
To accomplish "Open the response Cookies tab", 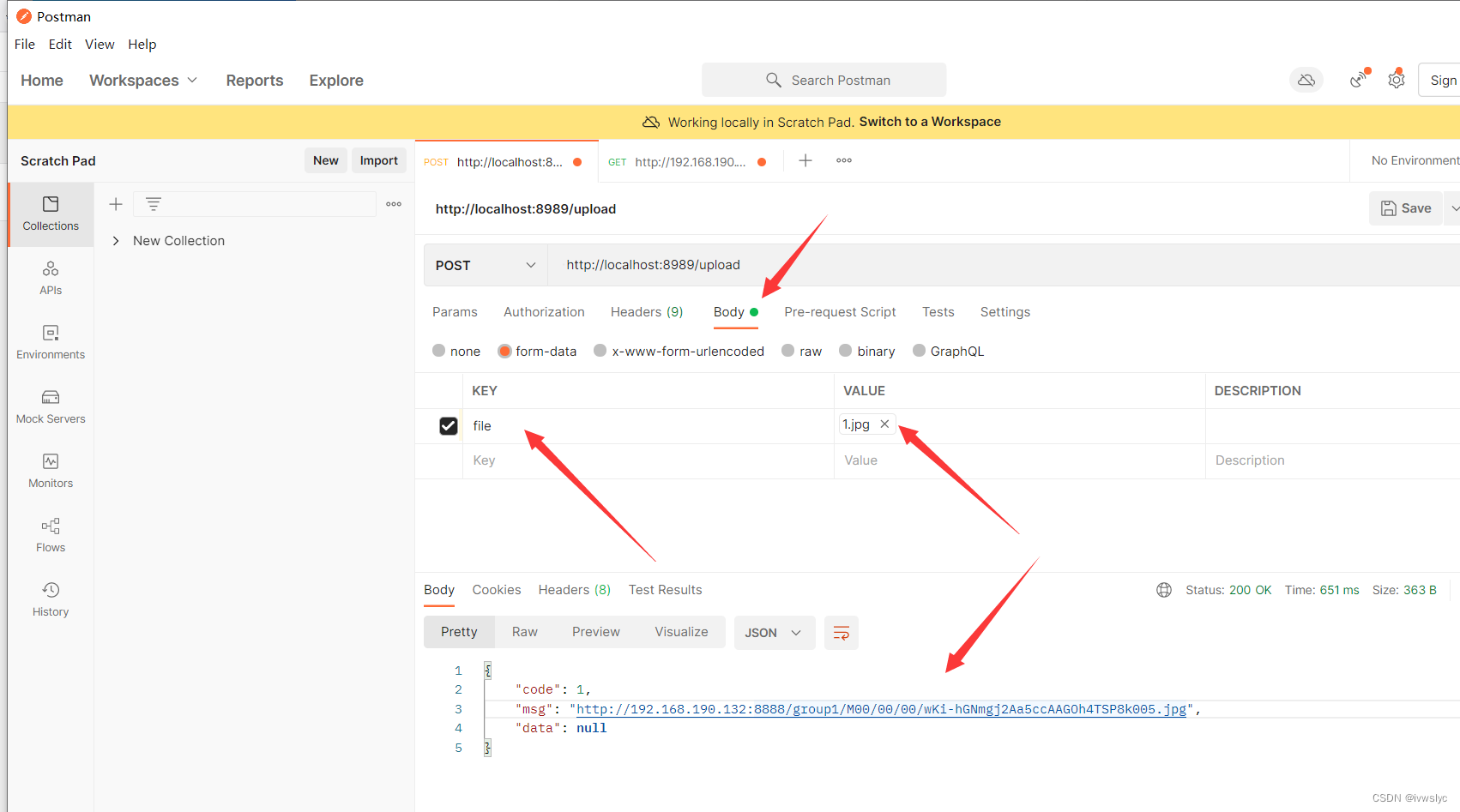I will coord(497,590).
